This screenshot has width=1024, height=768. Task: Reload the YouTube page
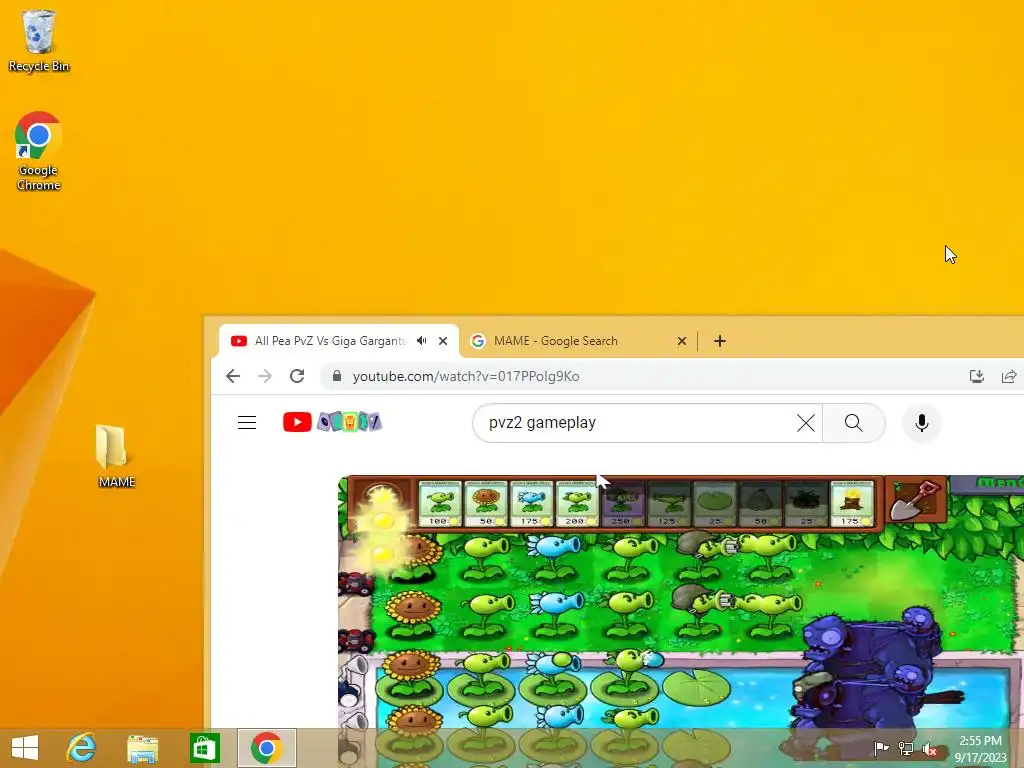click(x=297, y=376)
